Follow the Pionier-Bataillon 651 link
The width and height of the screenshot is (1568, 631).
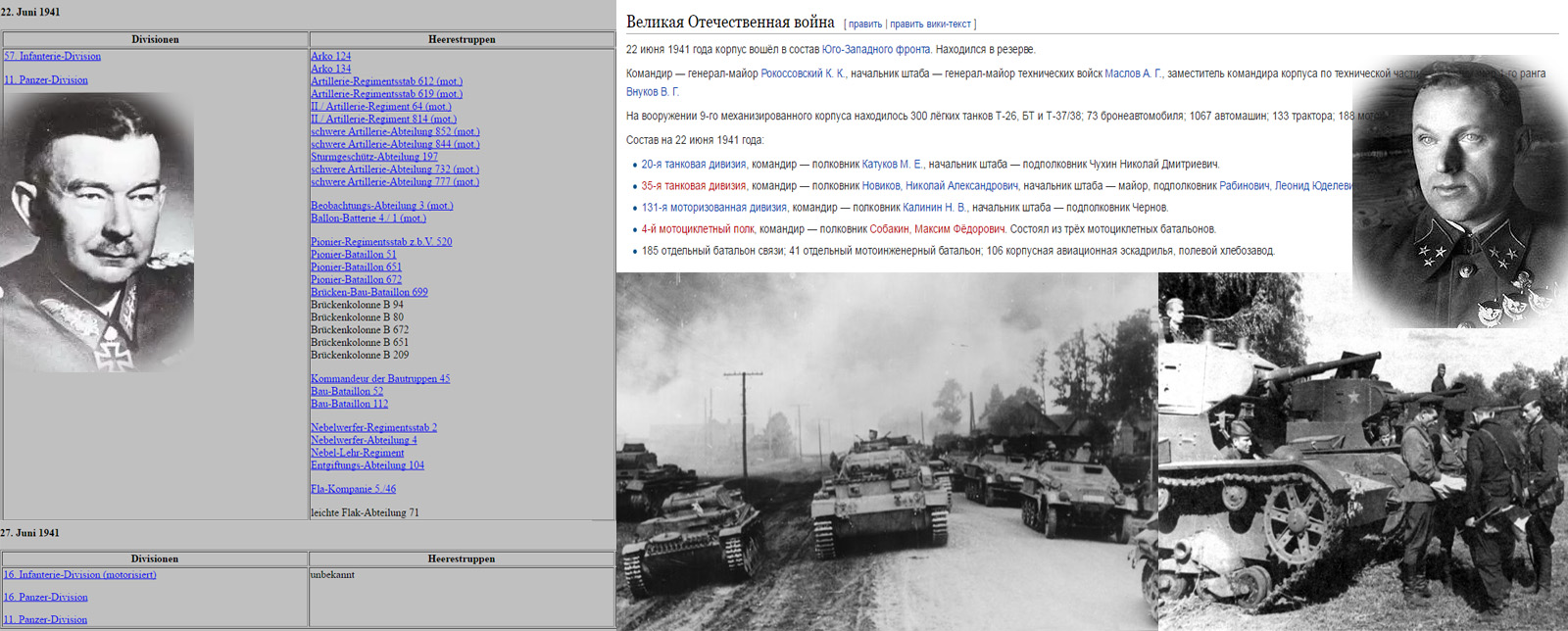point(357,267)
